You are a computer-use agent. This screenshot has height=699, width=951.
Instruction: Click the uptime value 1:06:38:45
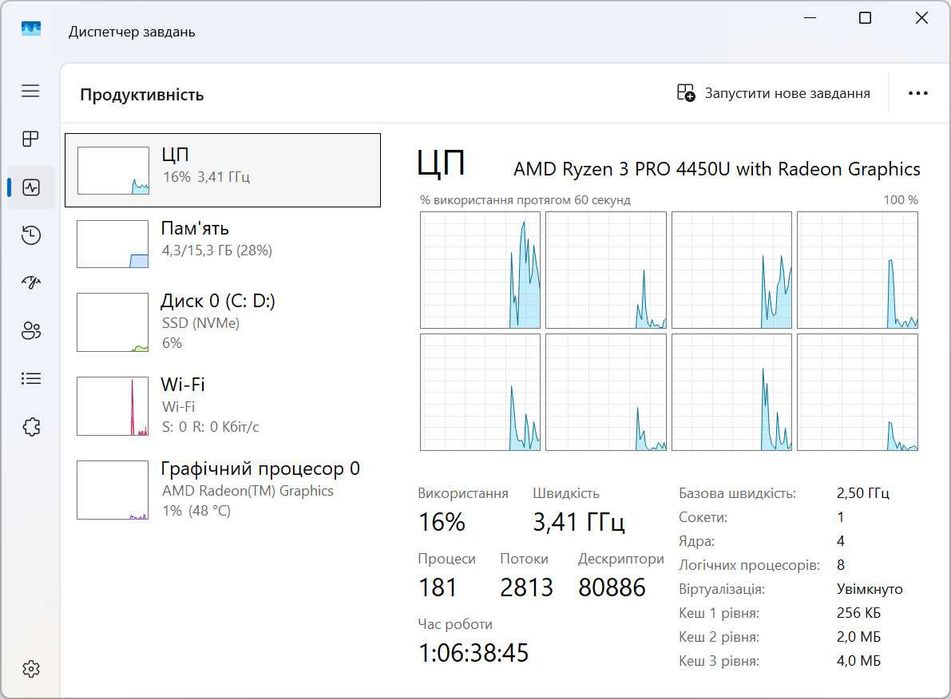474,653
